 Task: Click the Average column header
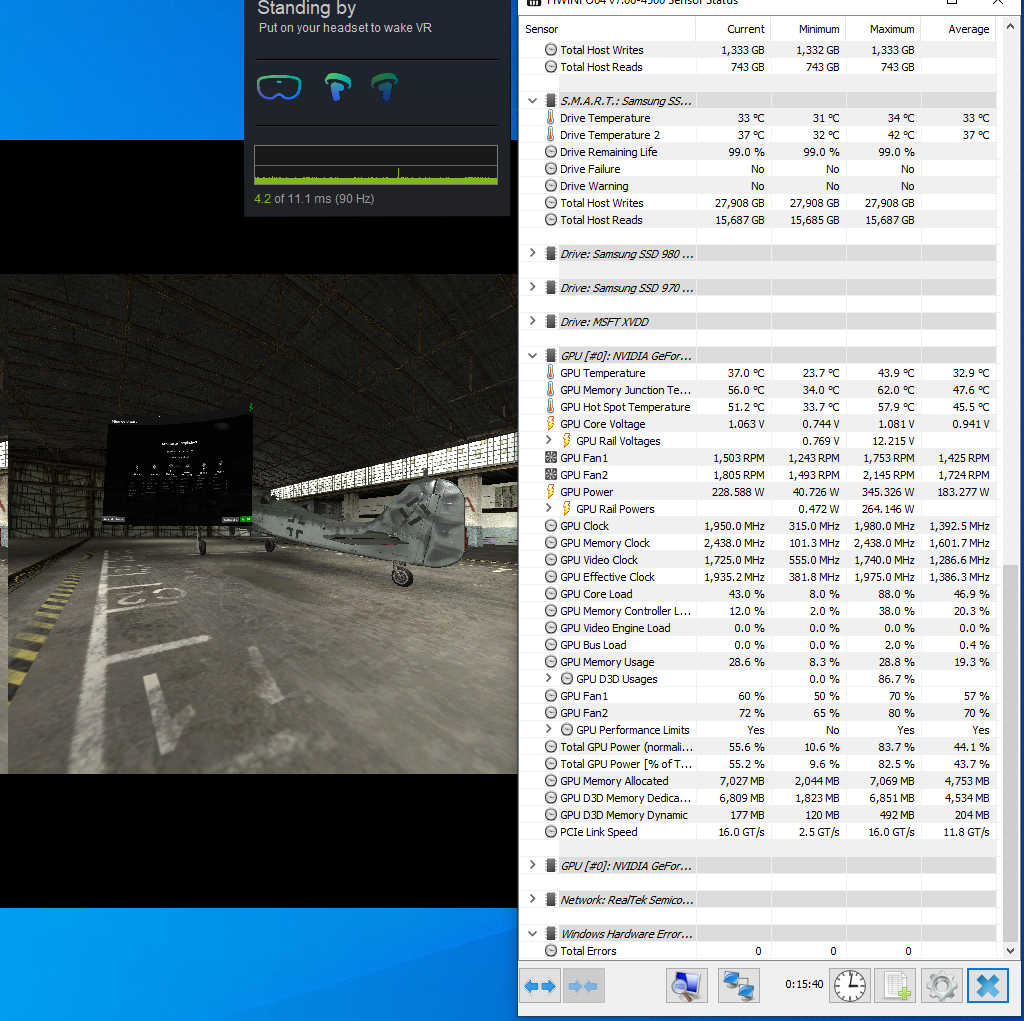click(959, 29)
